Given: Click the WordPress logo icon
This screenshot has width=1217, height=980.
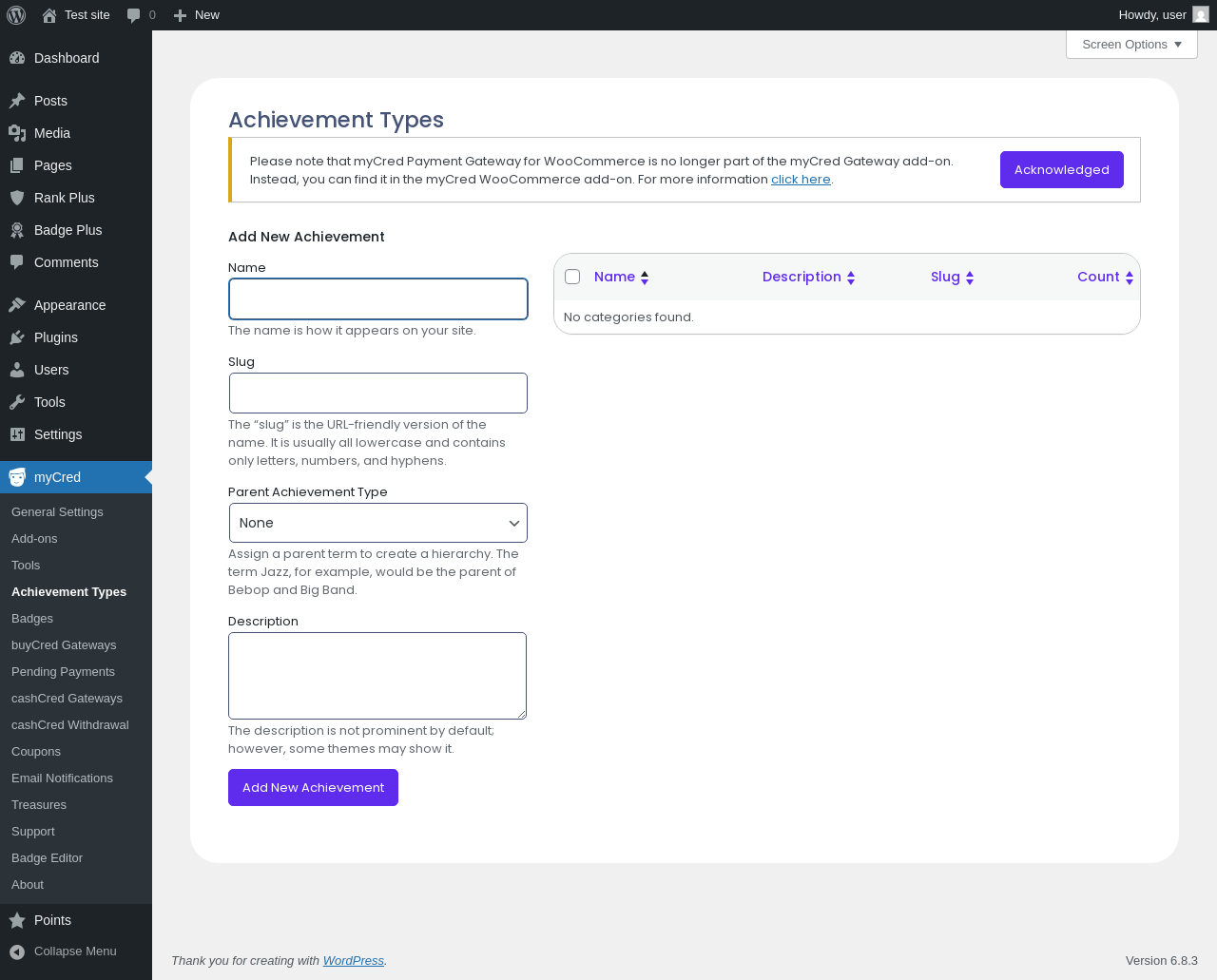Looking at the screenshot, I should pos(16,15).
